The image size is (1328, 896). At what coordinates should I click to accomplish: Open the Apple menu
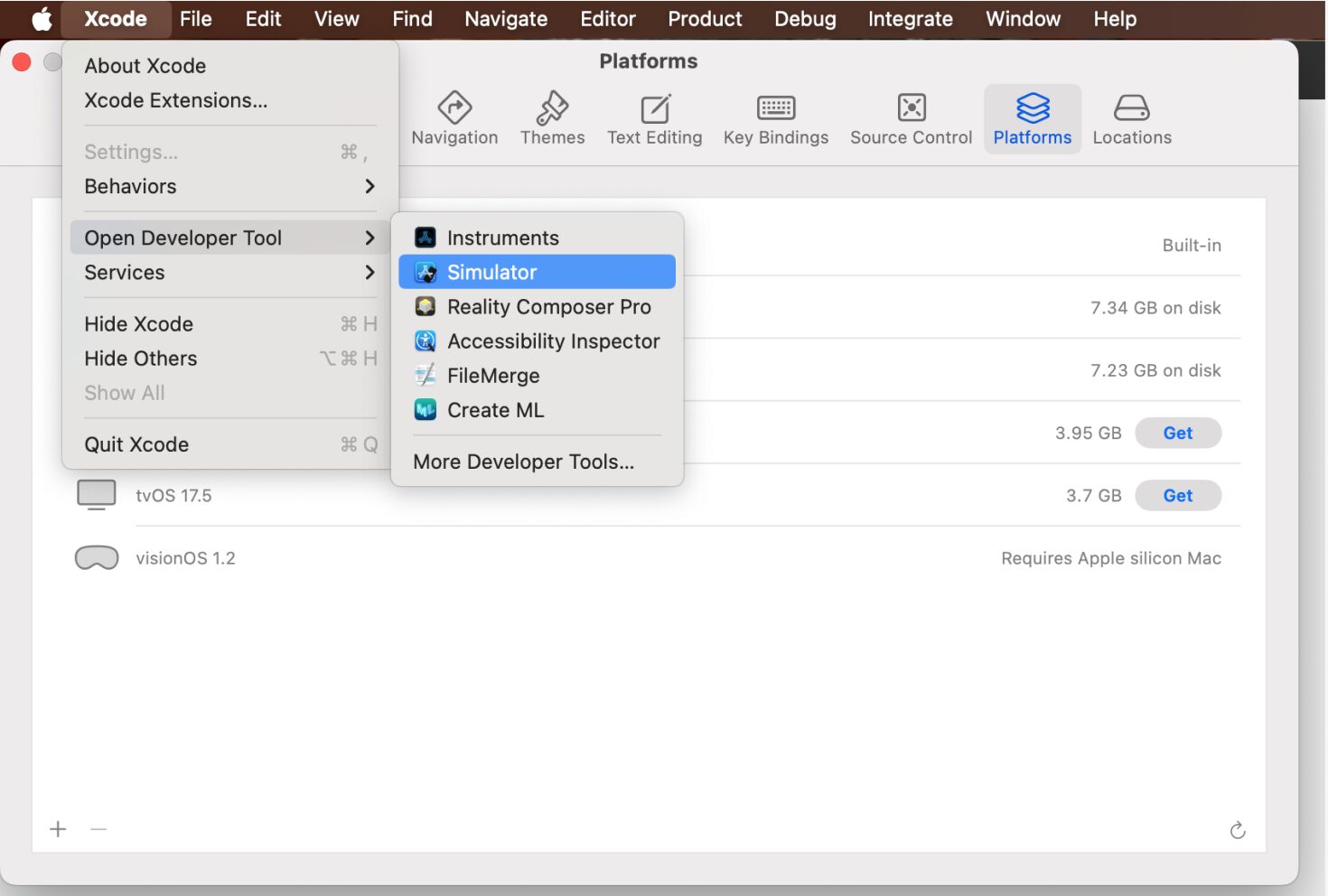point(42,19)
